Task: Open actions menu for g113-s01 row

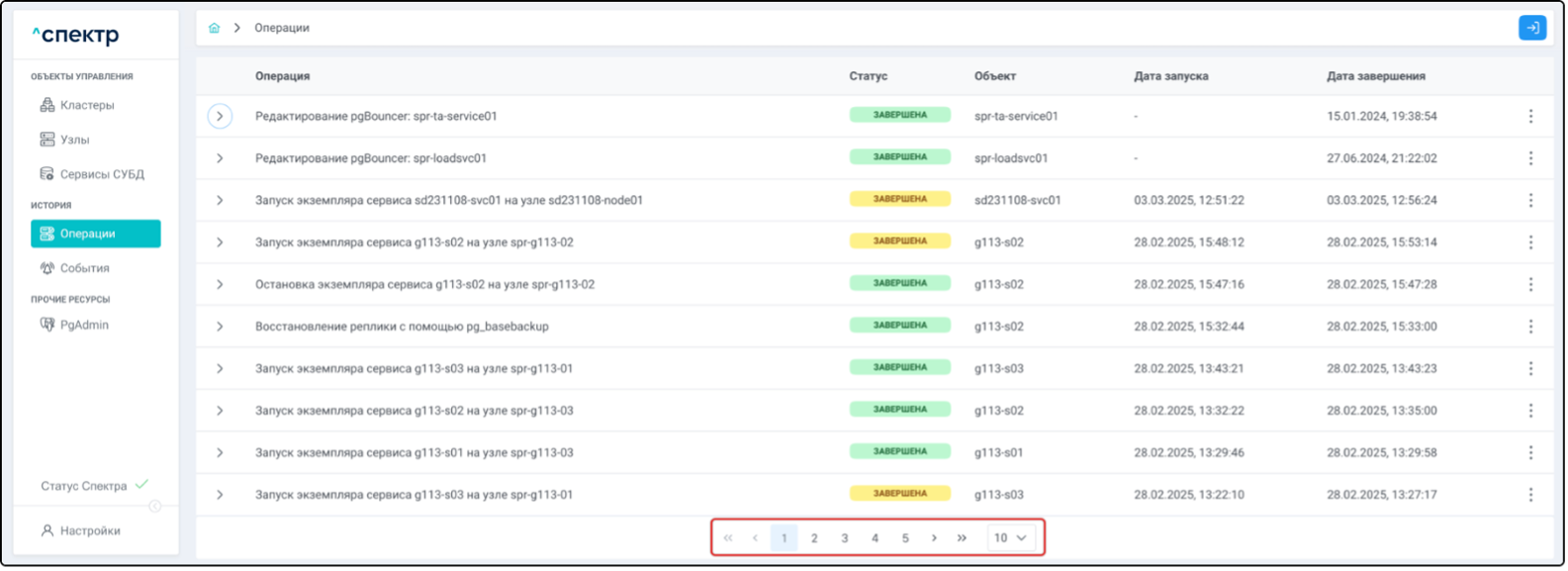Action: pos(1530,452)
